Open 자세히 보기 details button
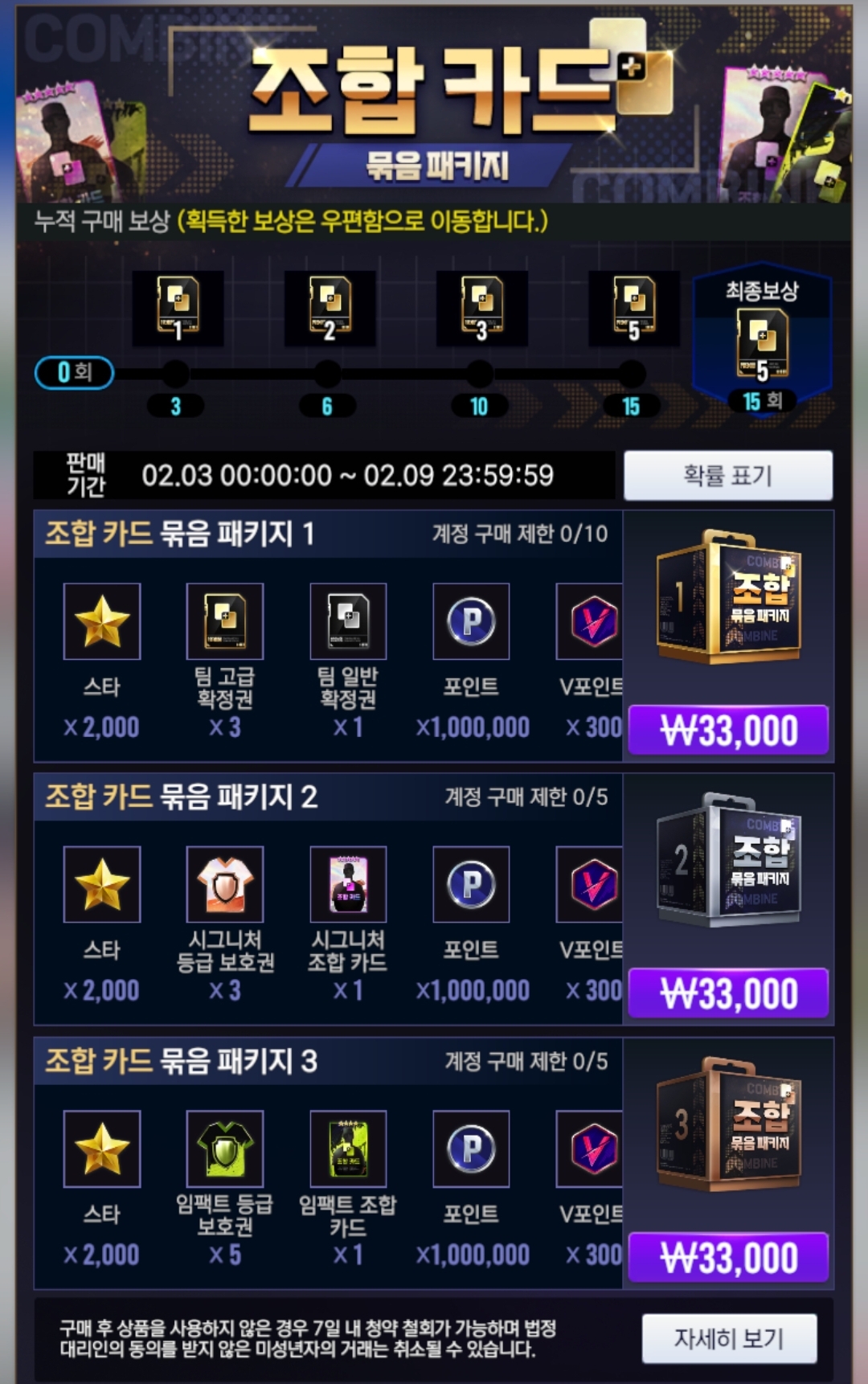Viewport: 868px width, 1384px height. tap(730, 1338)
